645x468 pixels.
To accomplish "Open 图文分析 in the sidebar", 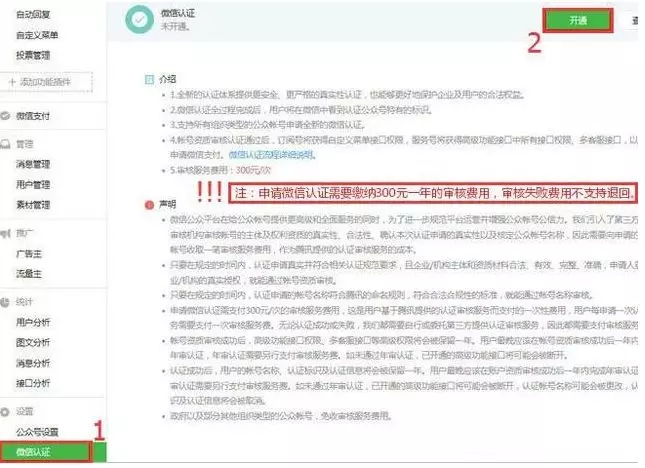I will (x=33, y=343).
